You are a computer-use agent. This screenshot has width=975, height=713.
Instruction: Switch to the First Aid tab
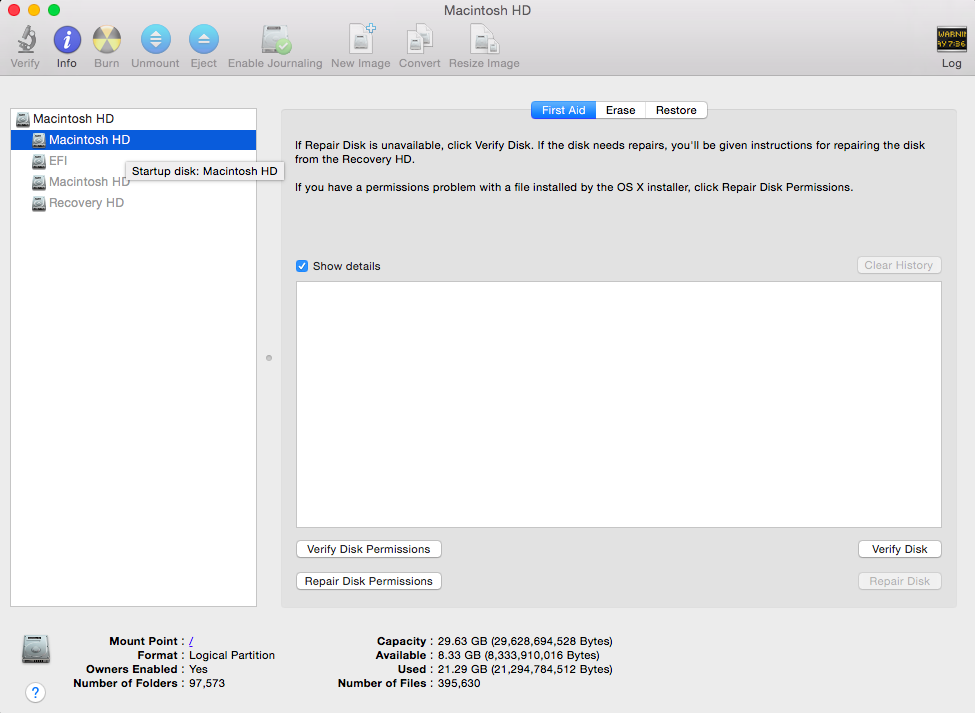563,110
